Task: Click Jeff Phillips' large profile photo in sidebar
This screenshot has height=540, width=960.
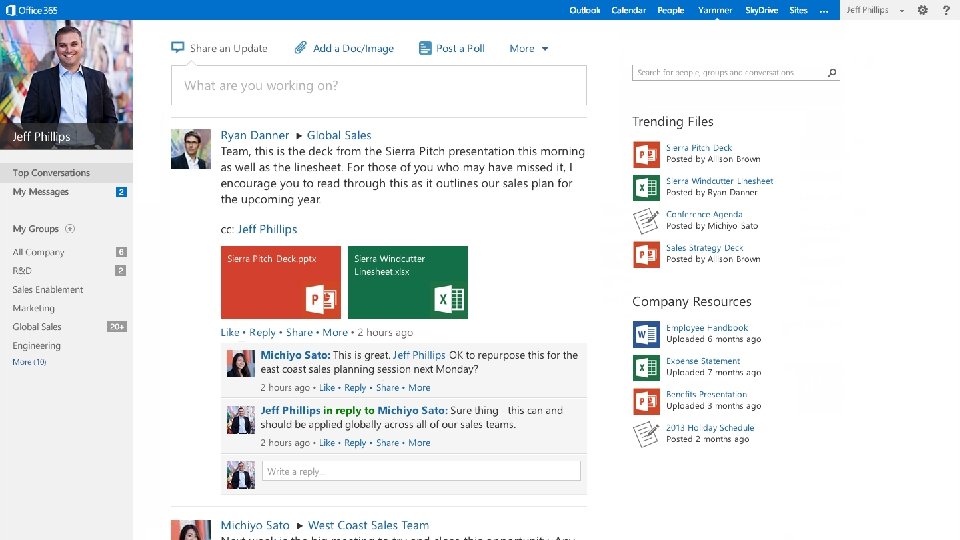Action: coord(66,84)
